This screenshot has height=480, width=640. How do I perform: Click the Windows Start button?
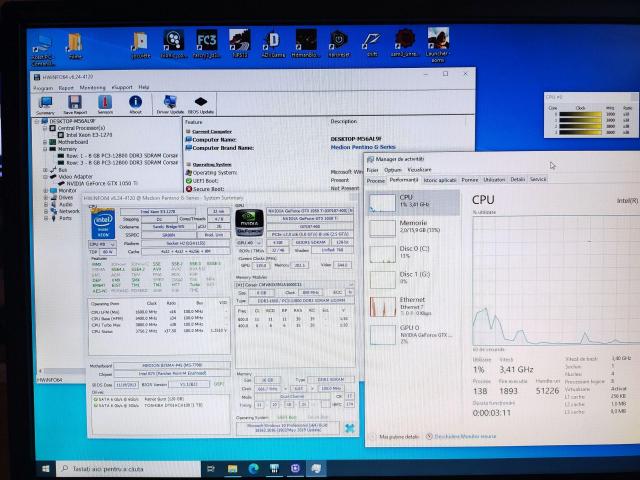click(x=46, y=469)
